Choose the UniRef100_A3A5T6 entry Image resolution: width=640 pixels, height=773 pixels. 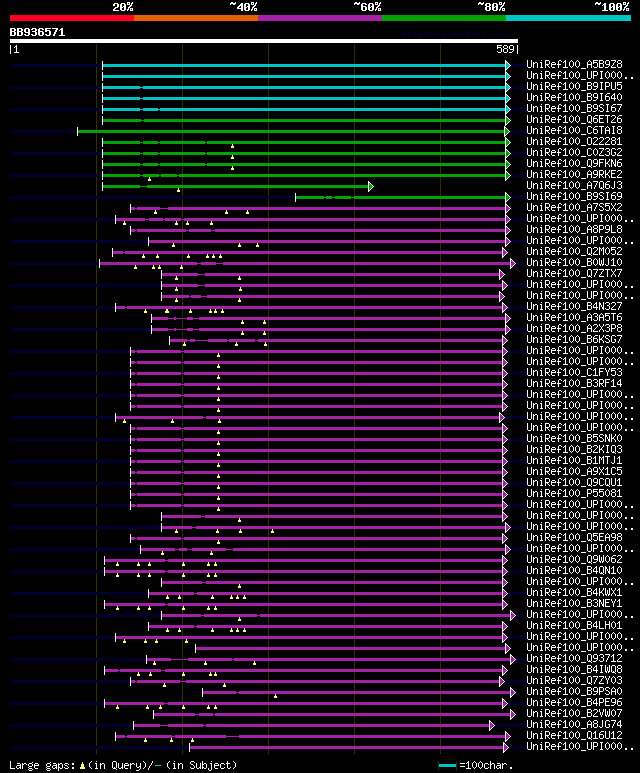tap(574, 317)
